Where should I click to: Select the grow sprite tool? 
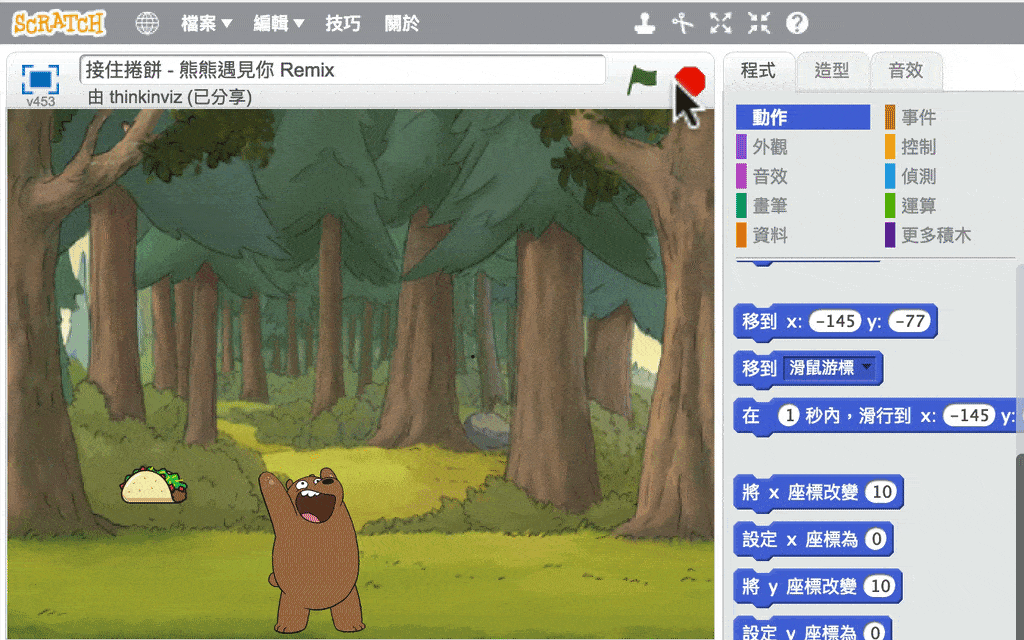[720, 24]
